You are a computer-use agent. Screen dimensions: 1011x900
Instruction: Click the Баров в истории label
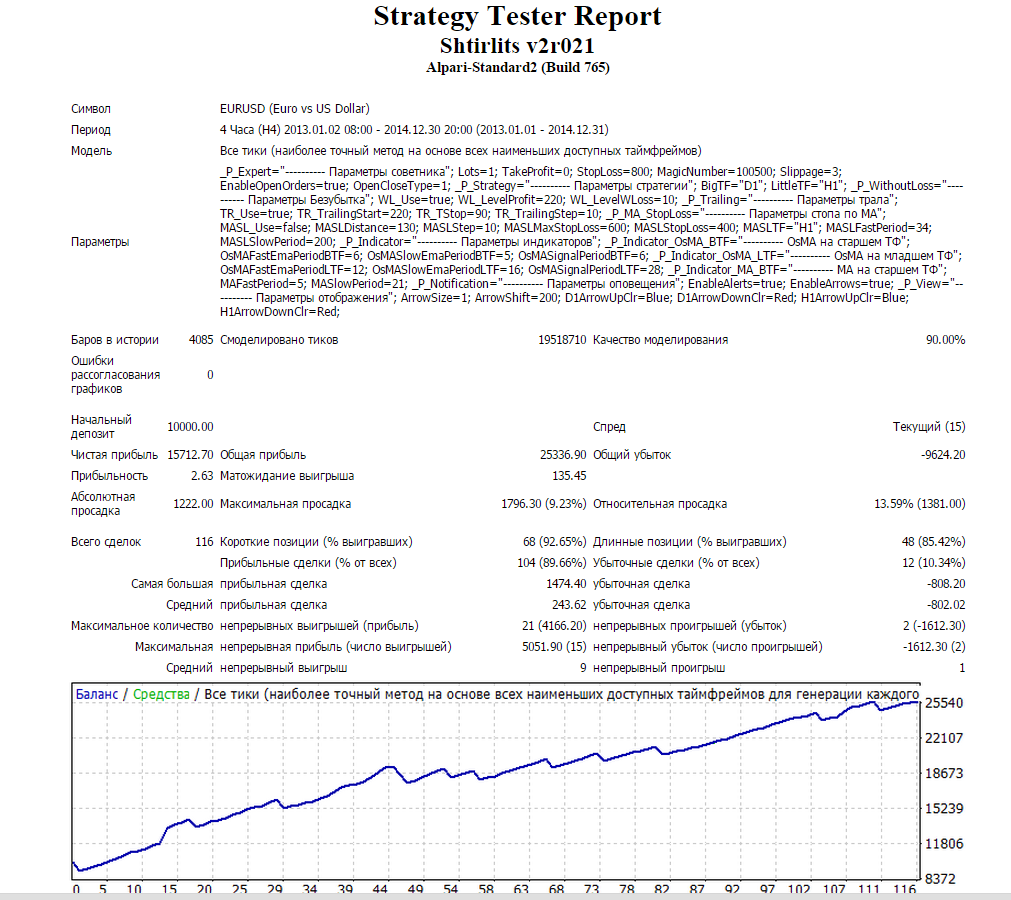tap(115, 340)
